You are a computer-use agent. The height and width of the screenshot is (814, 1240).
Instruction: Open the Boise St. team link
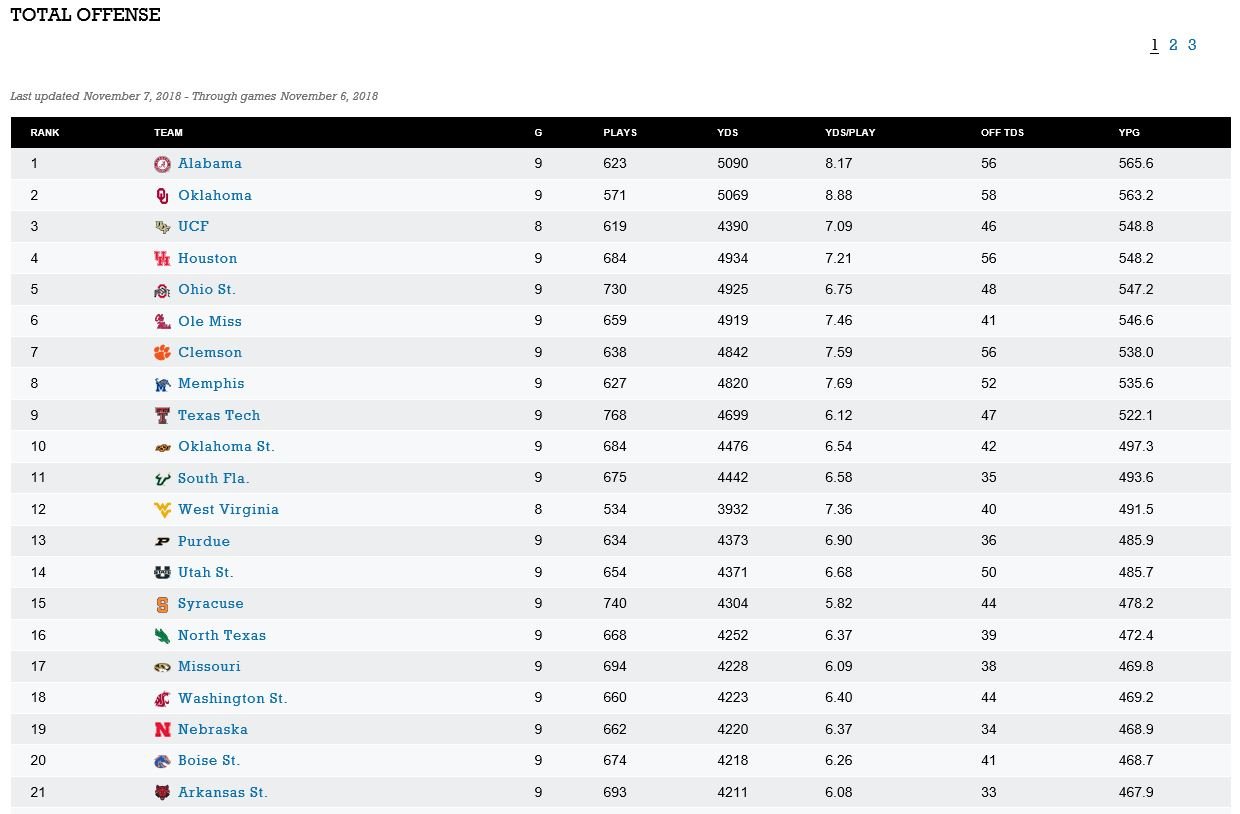click(209, 761)
